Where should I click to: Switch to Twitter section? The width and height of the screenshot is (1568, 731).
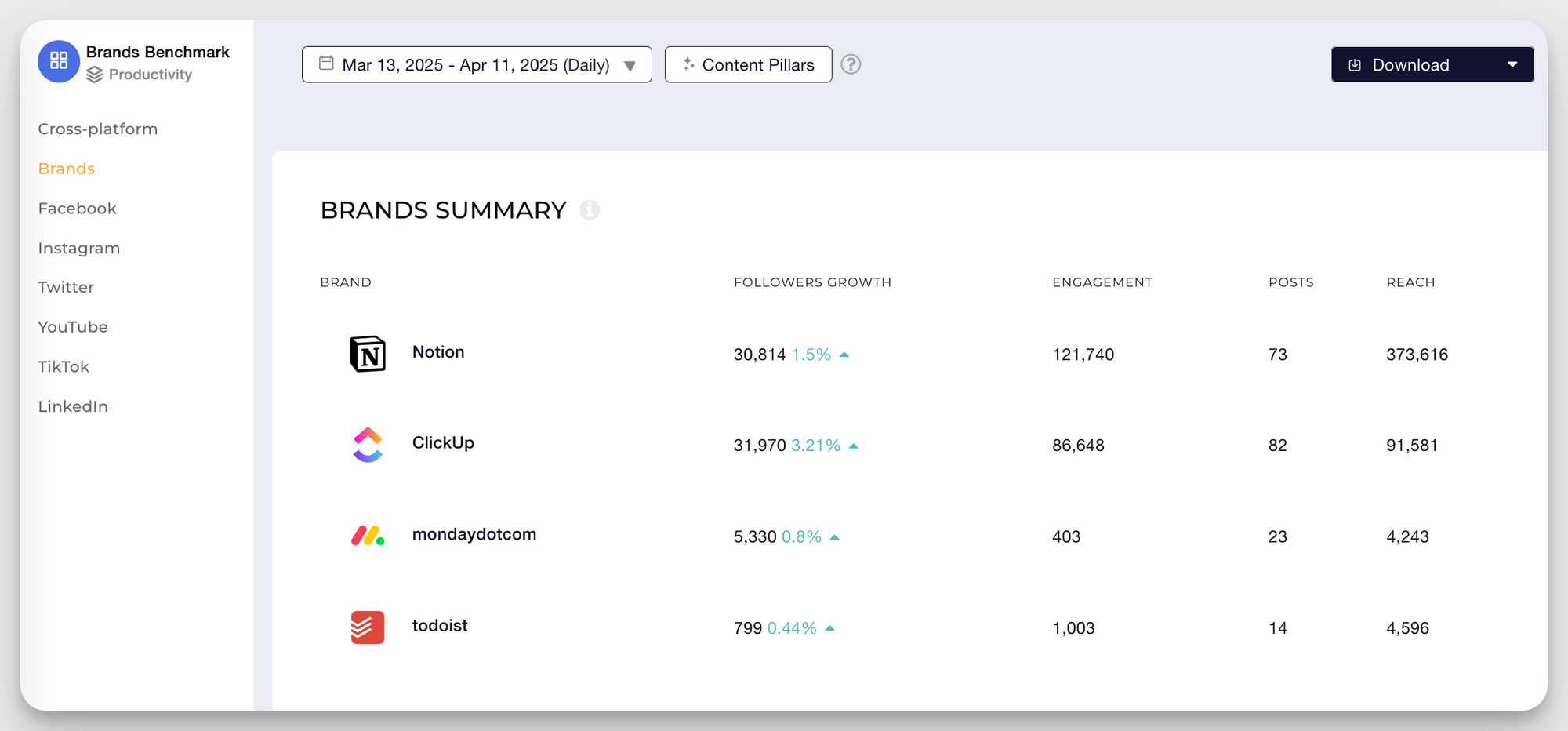tap(66, 288)
